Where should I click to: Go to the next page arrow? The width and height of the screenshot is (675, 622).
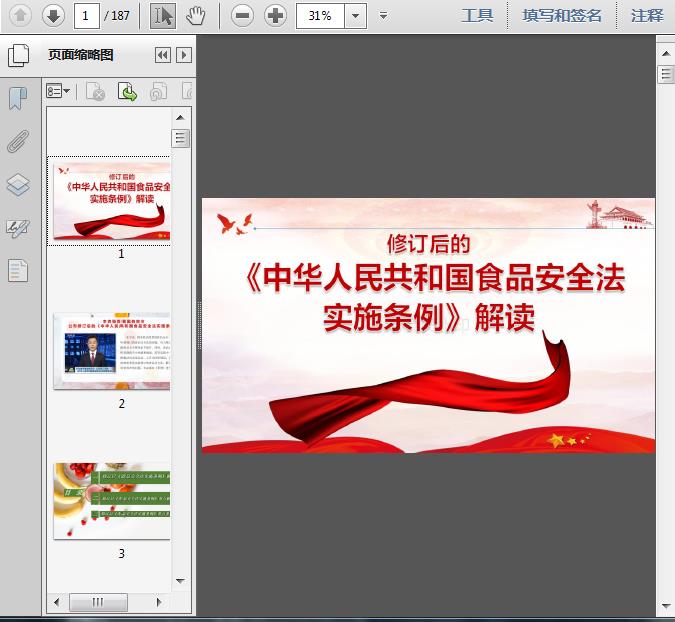point(53,16)
